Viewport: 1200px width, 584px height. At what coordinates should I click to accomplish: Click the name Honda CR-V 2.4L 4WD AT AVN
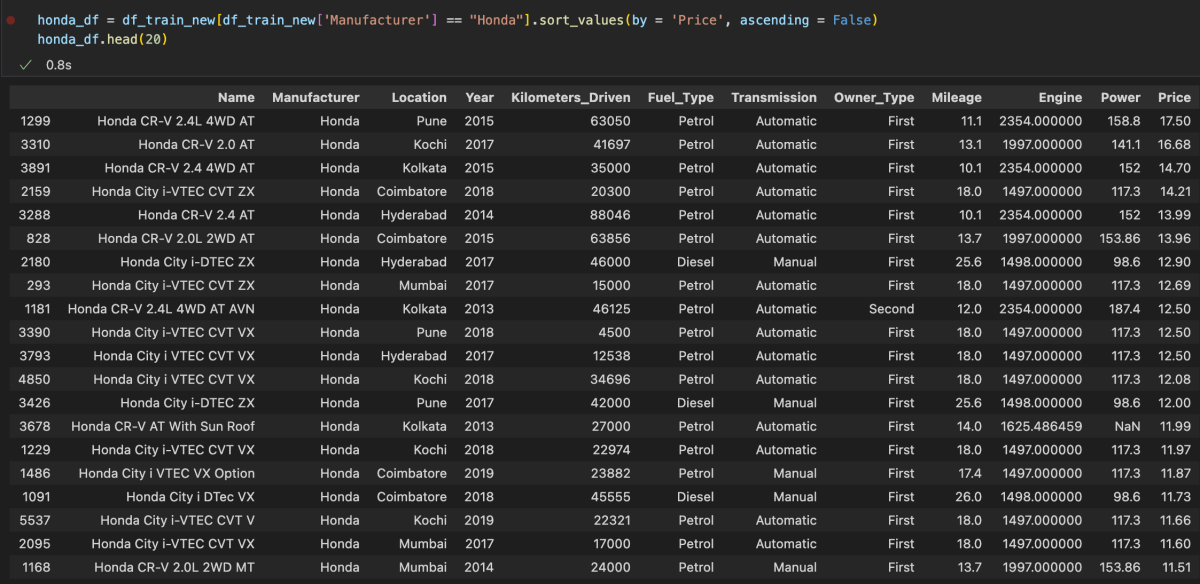tap(161, 309)
